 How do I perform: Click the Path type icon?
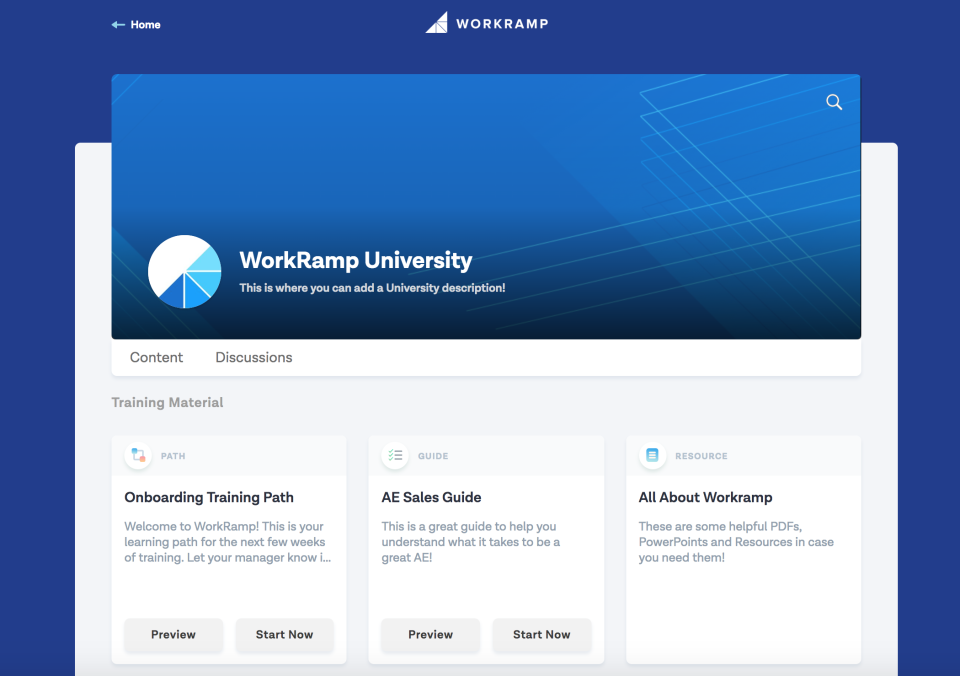[138, 456]
